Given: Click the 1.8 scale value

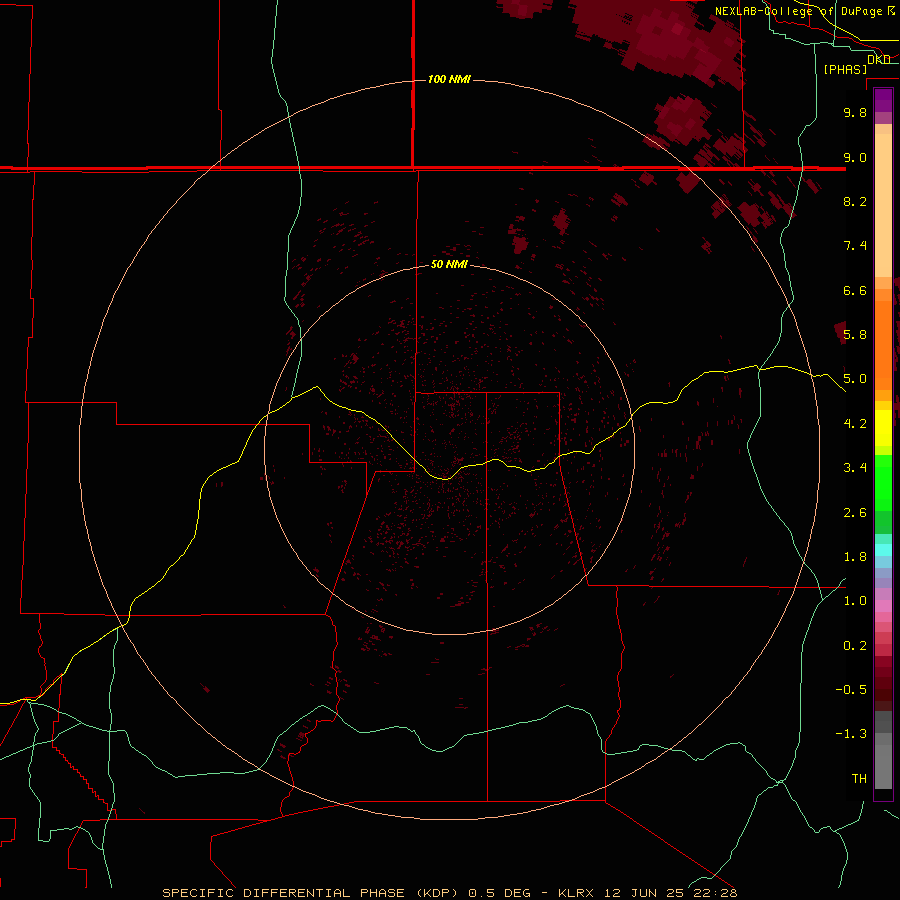Looking at the screenshot, I should coord(855,557).
